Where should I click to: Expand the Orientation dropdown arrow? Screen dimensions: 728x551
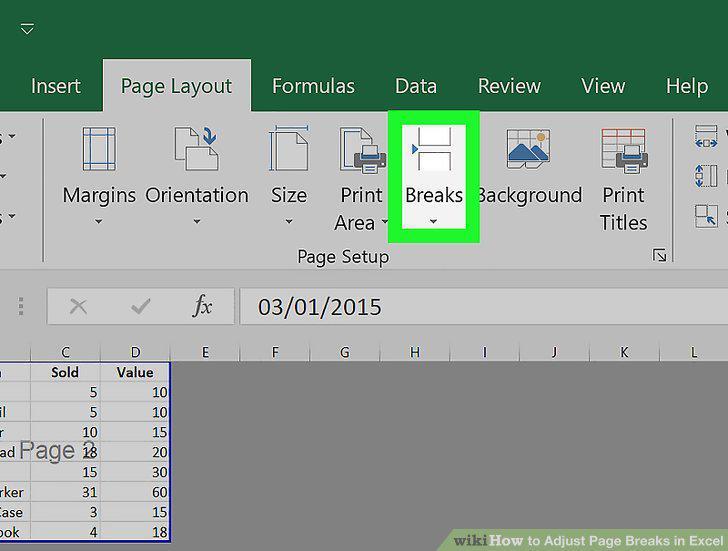[x=197, y=221]
